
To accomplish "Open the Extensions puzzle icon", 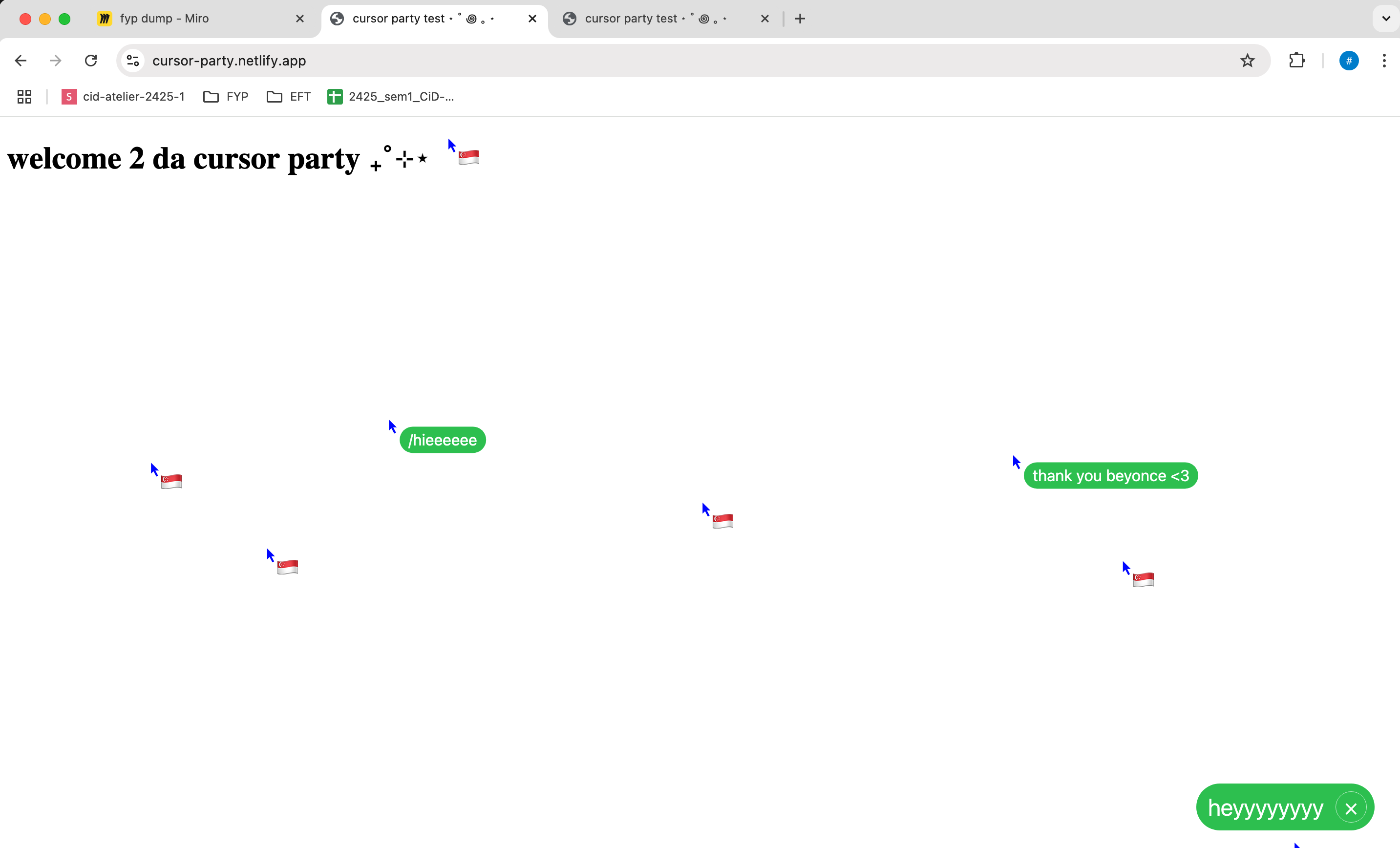I will pos(1296,60).
